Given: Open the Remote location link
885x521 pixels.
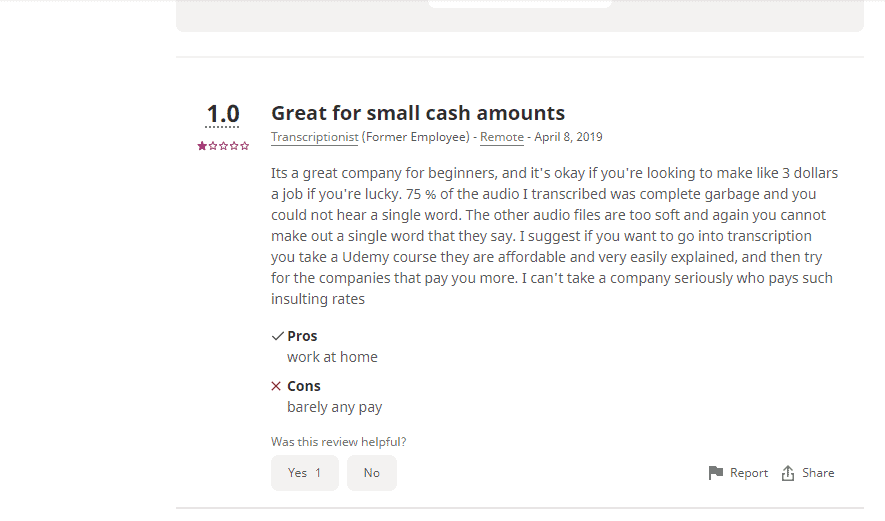Looking at the screenshot, I should (502, 137).
